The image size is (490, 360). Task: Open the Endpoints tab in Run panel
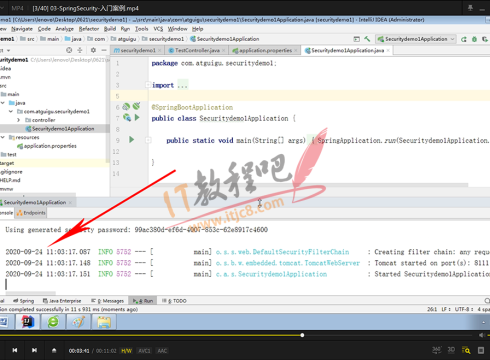31,213
